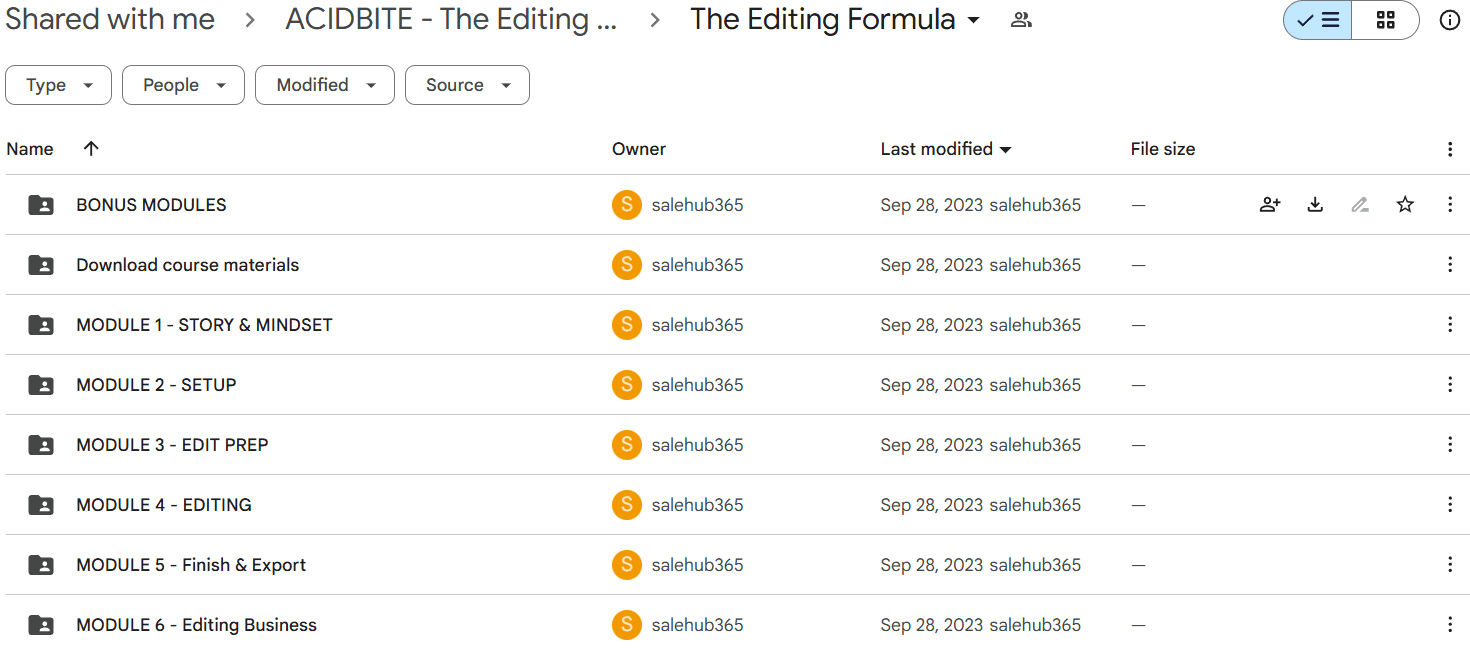The height and width of the screenshot is (648, 1470).
Task: Click the folder icon for MODULE 5 - Finish & Export
Action: pos(41,565)
